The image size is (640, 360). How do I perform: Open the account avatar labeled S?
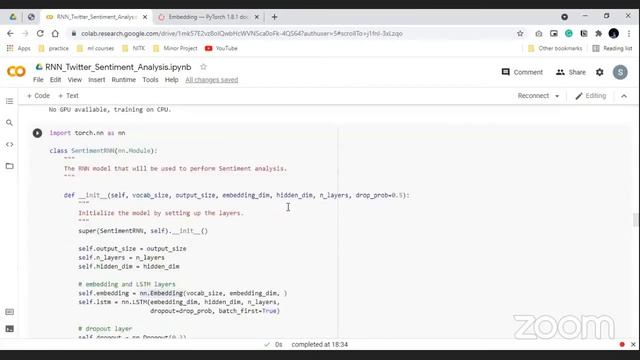(x=620, y=72)
